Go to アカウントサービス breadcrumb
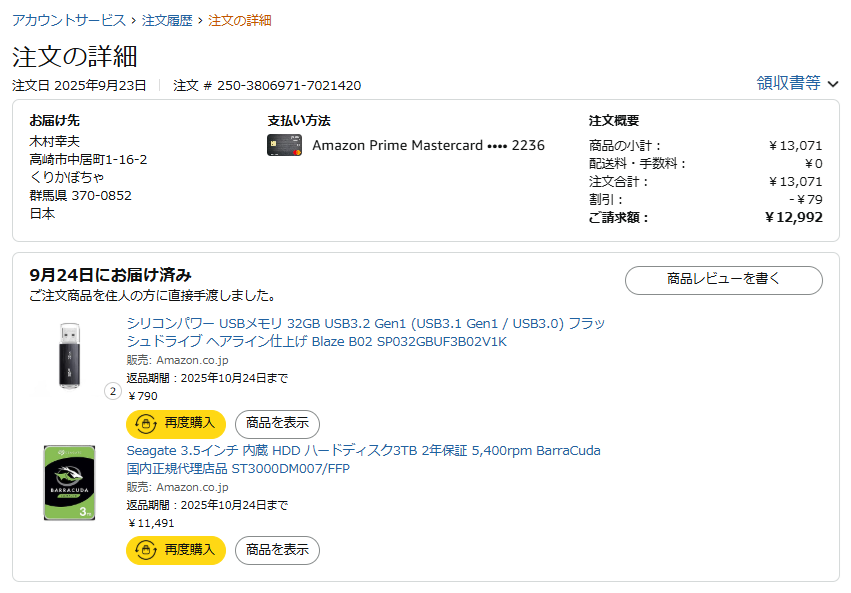 point(68,20)
